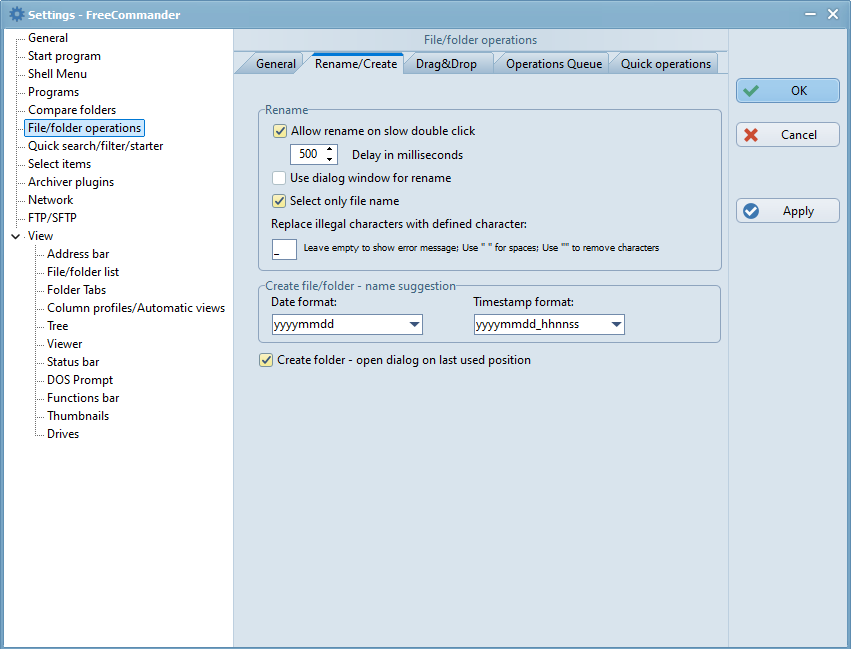Select File/folder list under View
Image resolution: width=851 pixels, height=649 pixels.
[82, 272]
